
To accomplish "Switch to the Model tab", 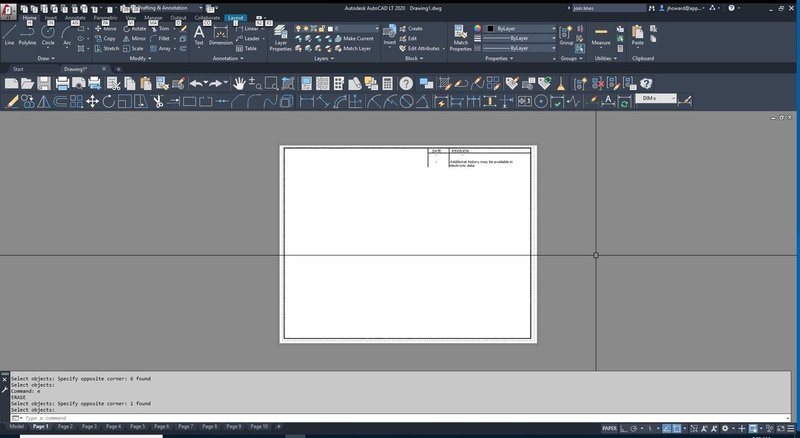I will click(16, 426).
